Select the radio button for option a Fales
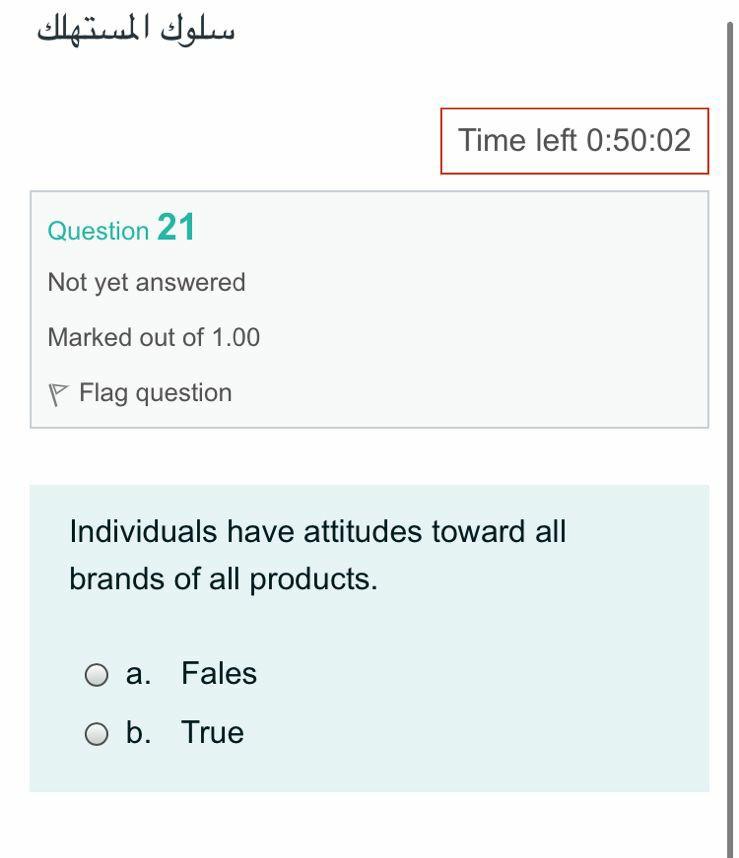 [96, 674]
